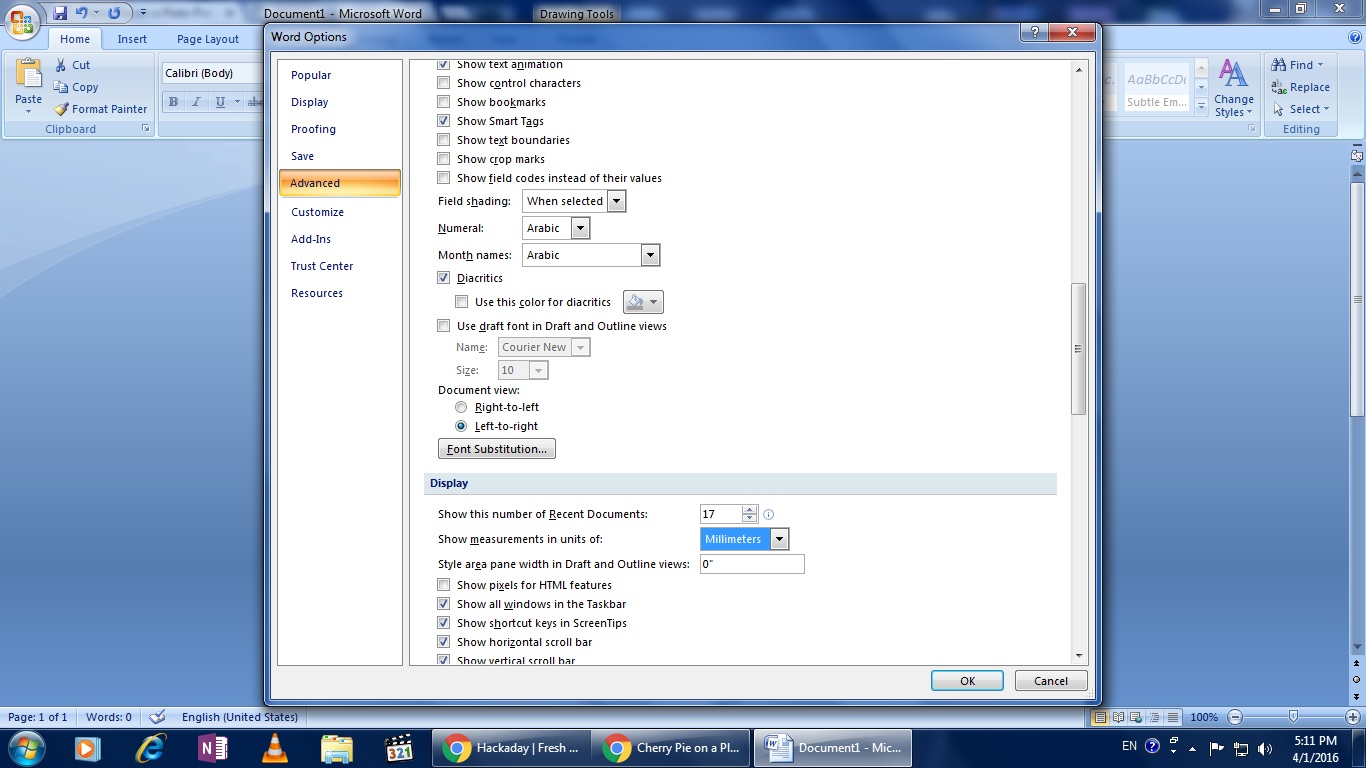Switch to Print Layout view in status bar
Viewport: 1366px width, 768px height.
(1101, 717)
